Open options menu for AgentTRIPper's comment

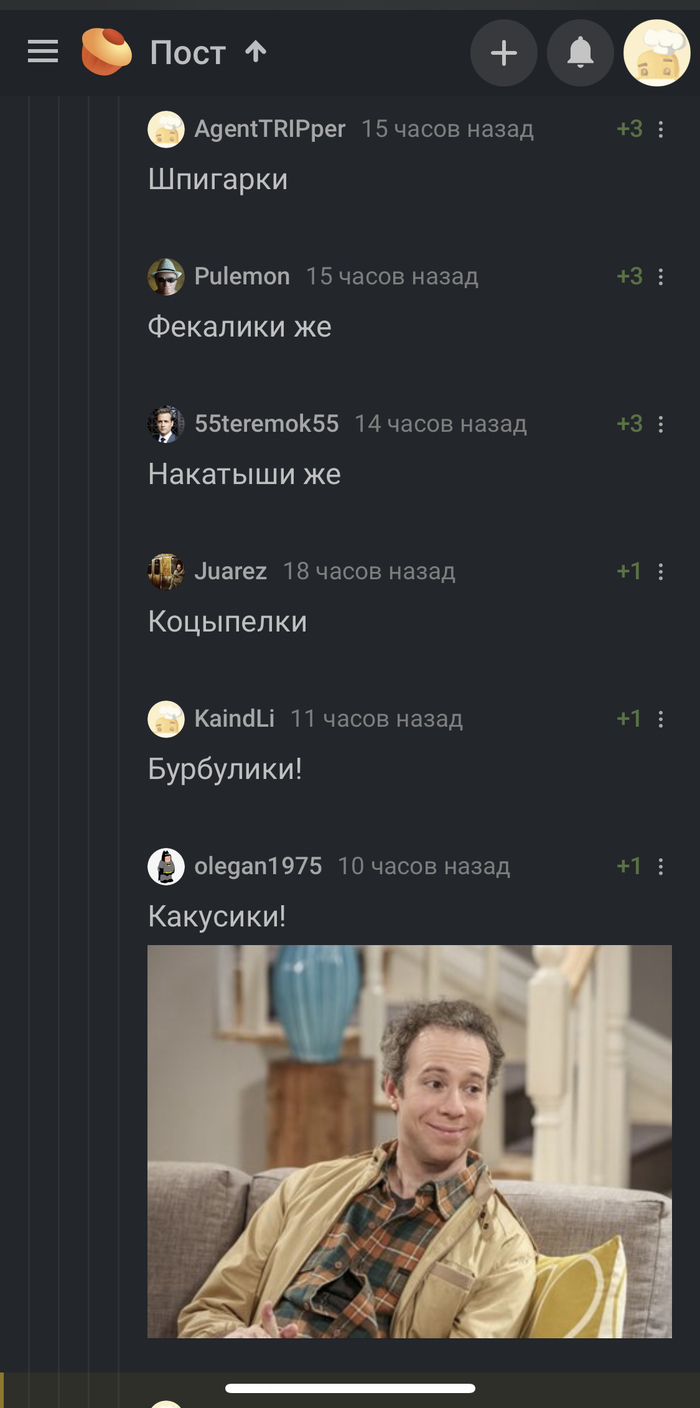(x=661, y=129)
